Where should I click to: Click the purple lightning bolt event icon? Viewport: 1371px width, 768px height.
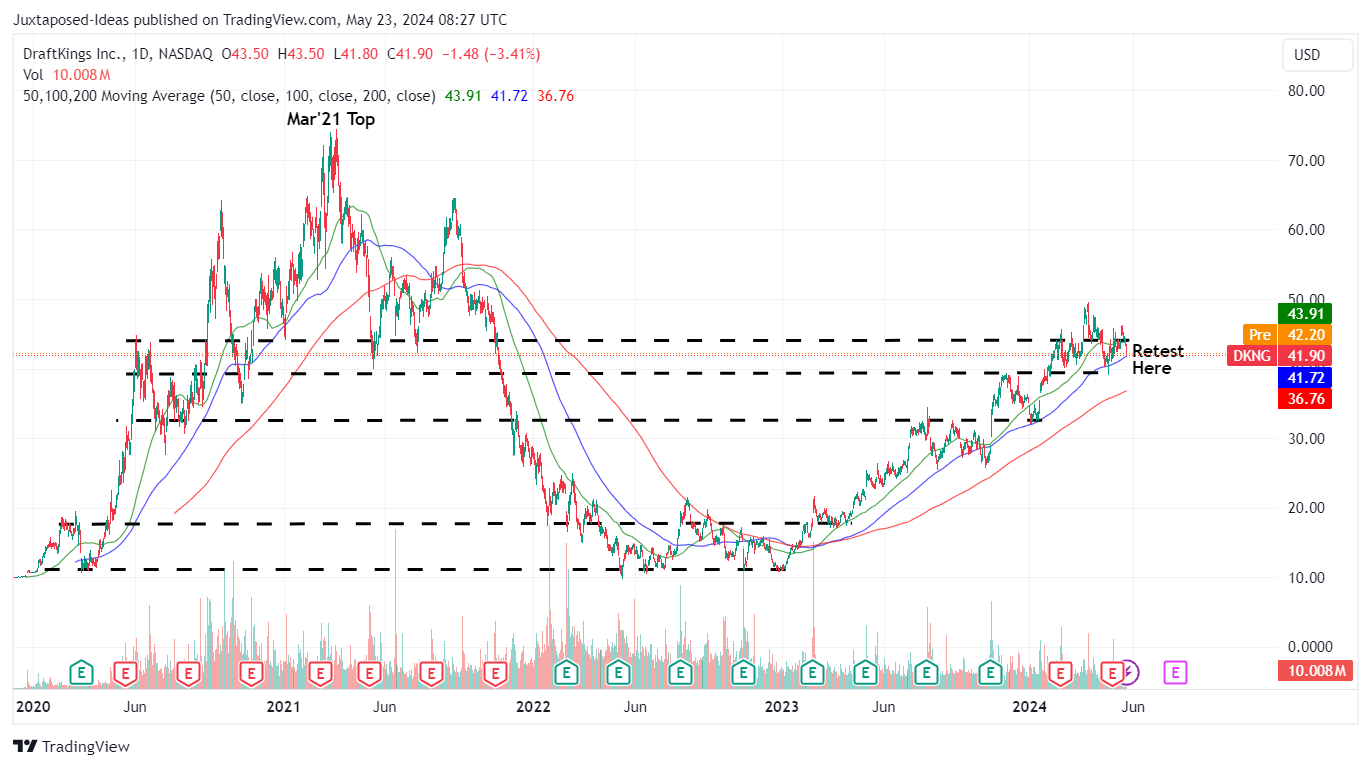point(1128,672)
